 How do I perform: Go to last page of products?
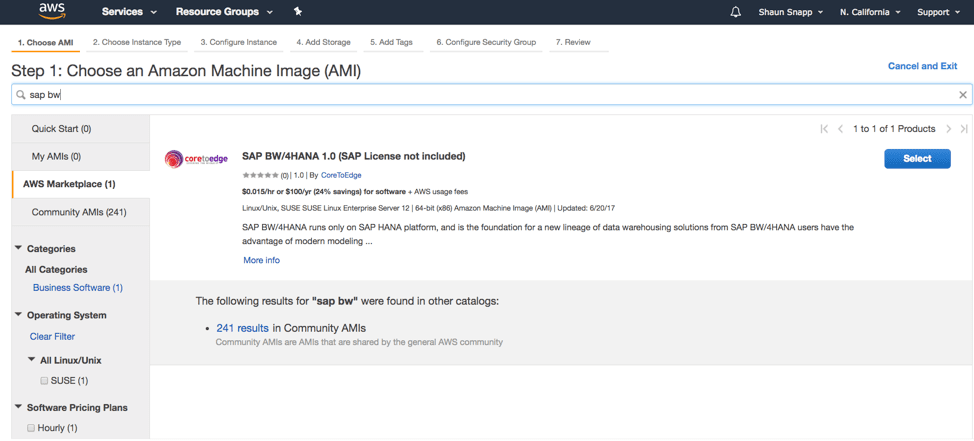coord(964,129)
